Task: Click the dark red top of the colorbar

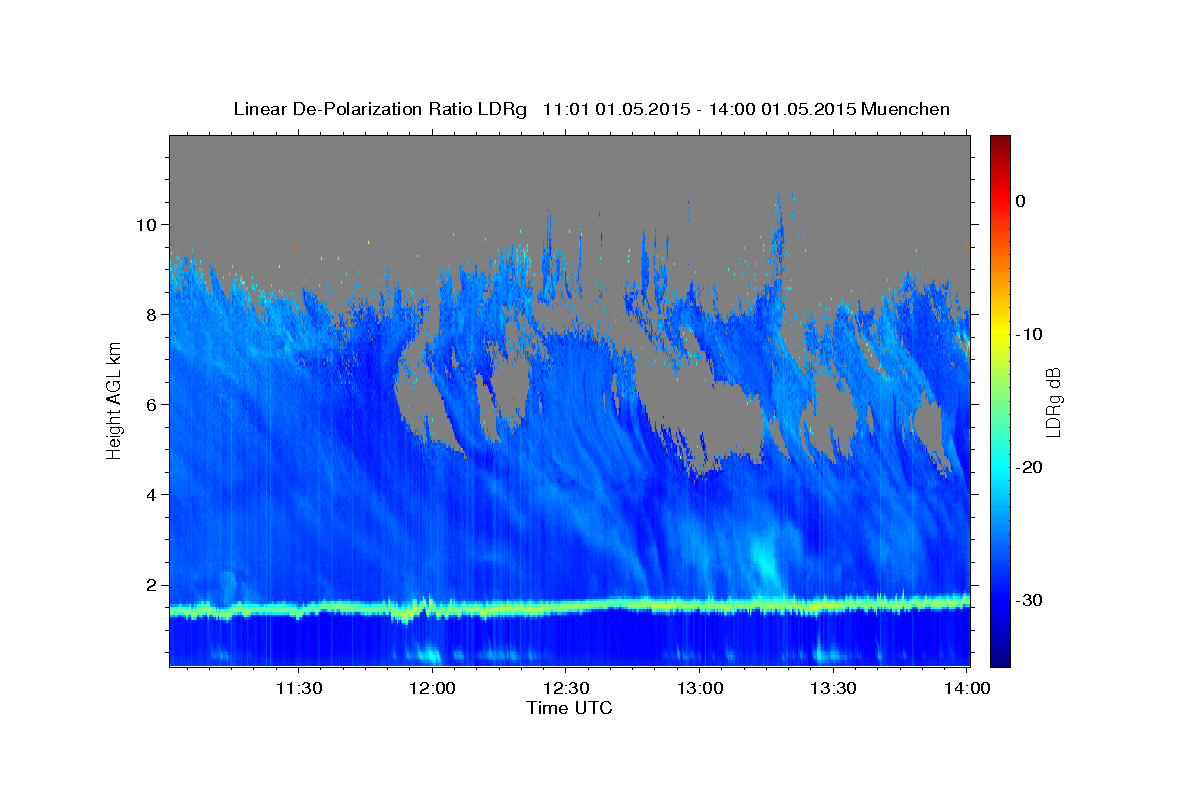Action: point(1000,143)
